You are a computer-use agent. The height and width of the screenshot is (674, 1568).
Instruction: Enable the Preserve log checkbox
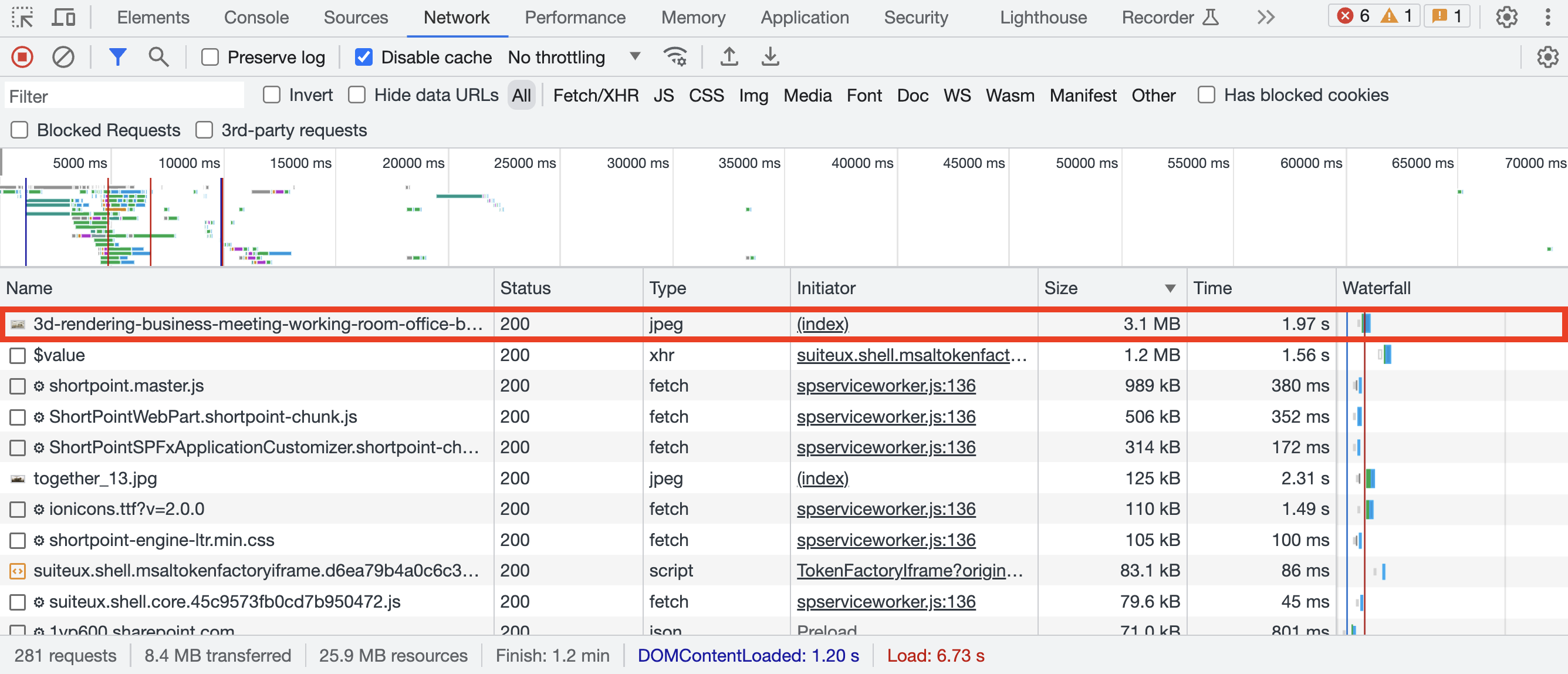[x=210, y=56]
